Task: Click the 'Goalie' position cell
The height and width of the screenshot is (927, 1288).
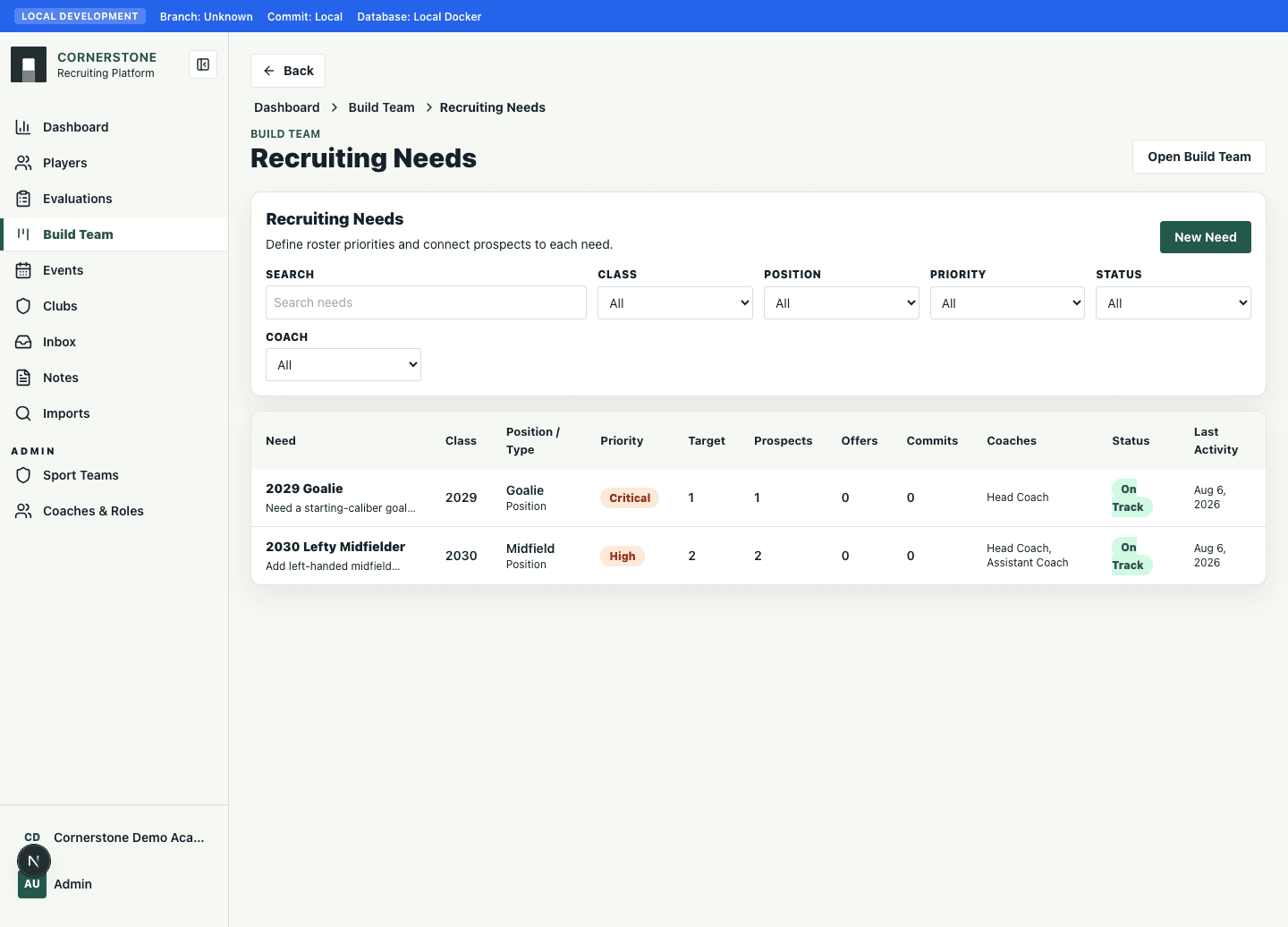Action: [x=525, y=490]
